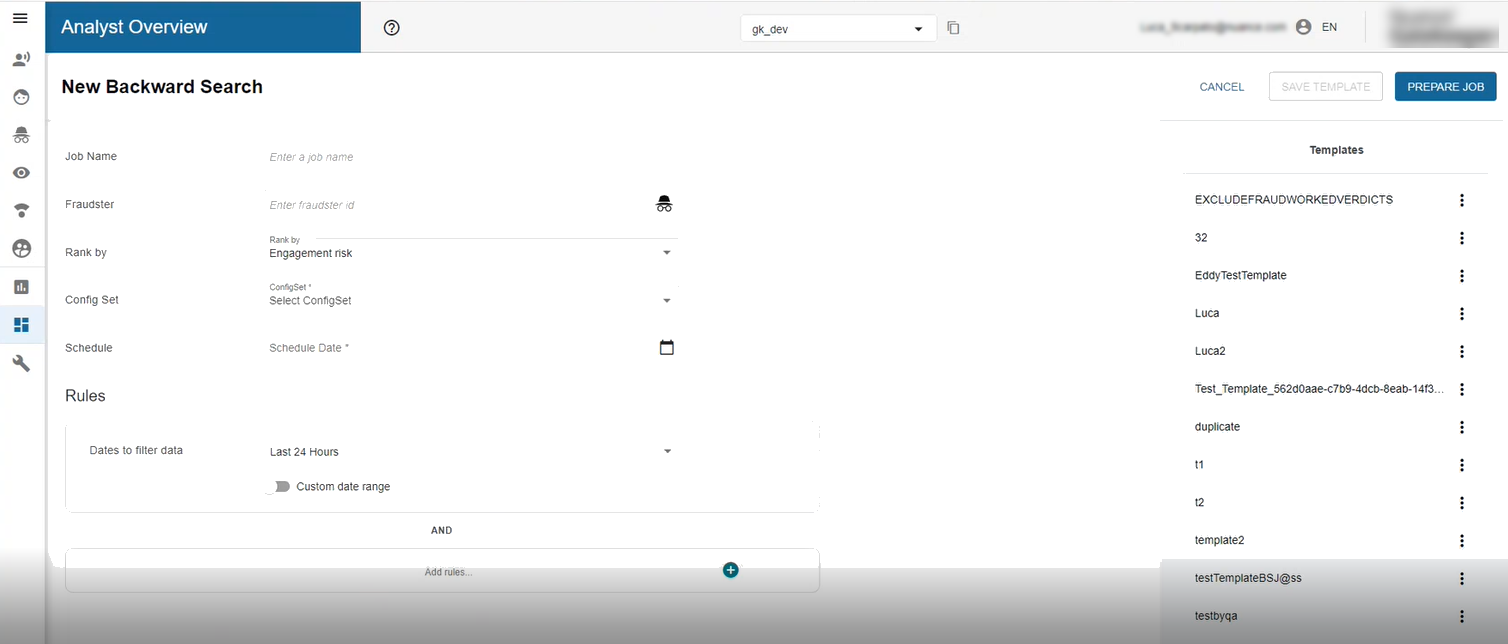
Task: Open the user account avatar icon
Action: (x=1303, y=27)
